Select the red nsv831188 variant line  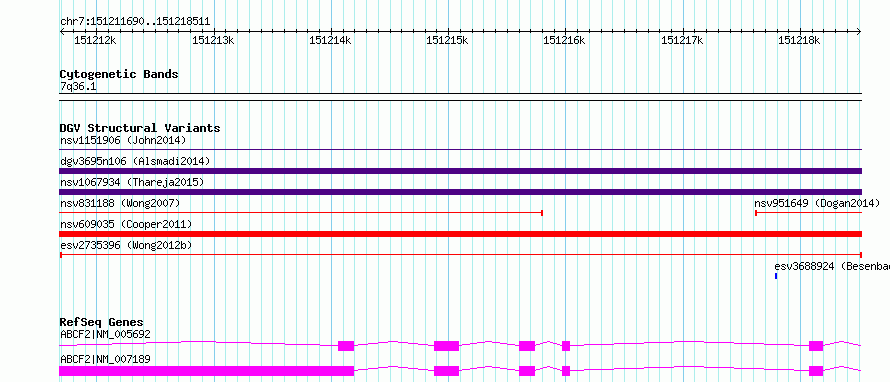point(301,213)
